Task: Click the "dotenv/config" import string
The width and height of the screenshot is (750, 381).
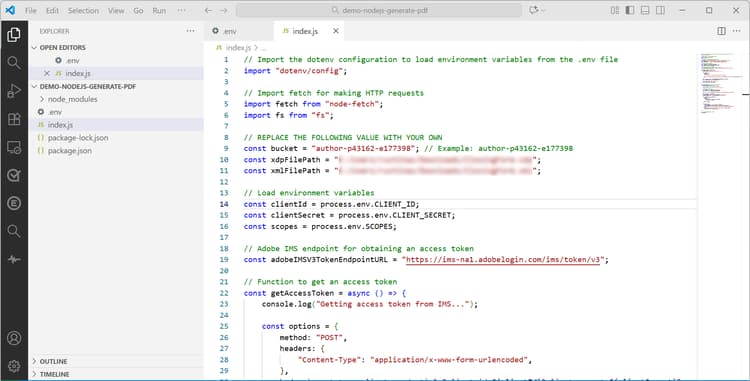Action: [x=309, y=71]
